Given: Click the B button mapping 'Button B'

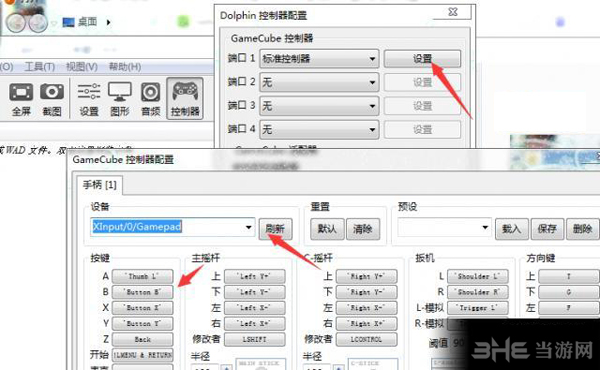Looking at the screenshot, I should (143, 292).
